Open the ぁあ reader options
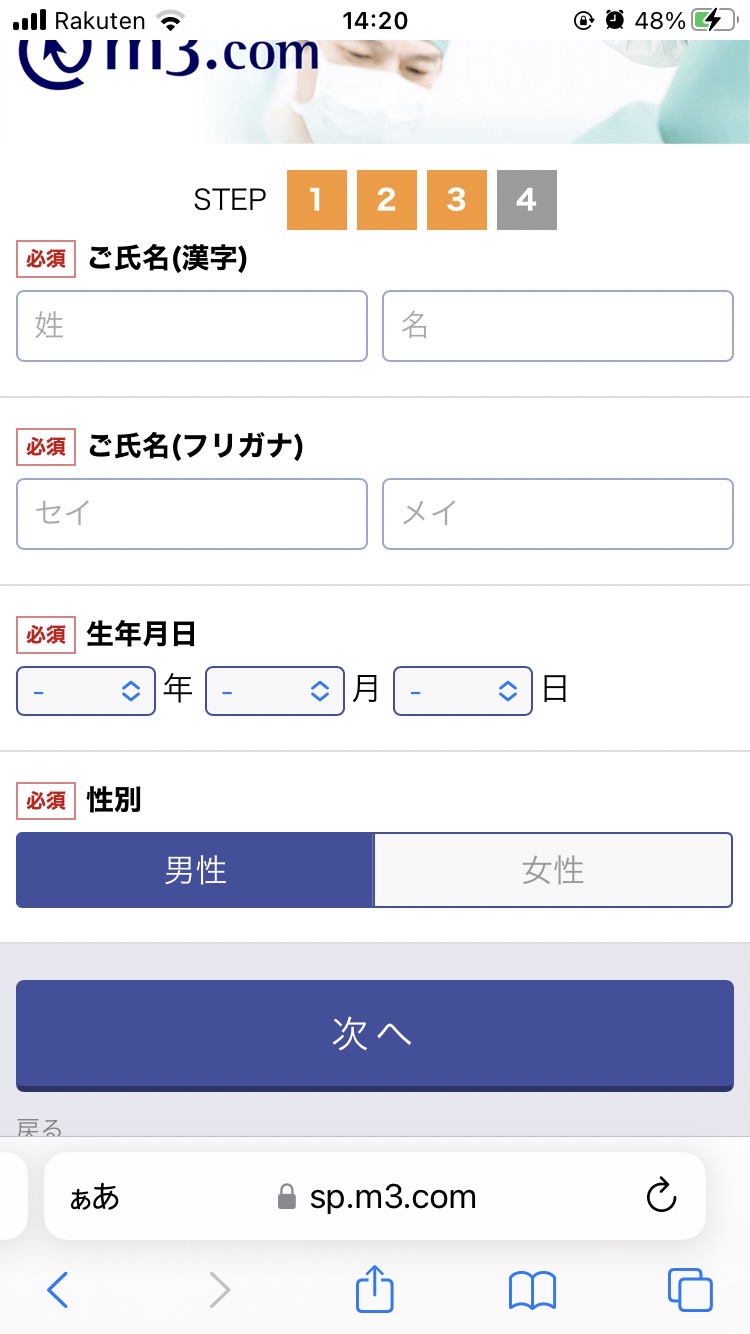750x1334 pixels. coord(94,1197)
